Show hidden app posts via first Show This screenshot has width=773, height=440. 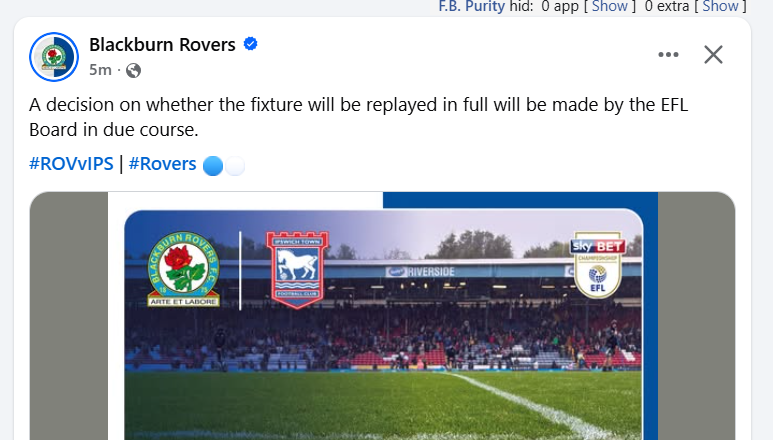coord(610,6)
